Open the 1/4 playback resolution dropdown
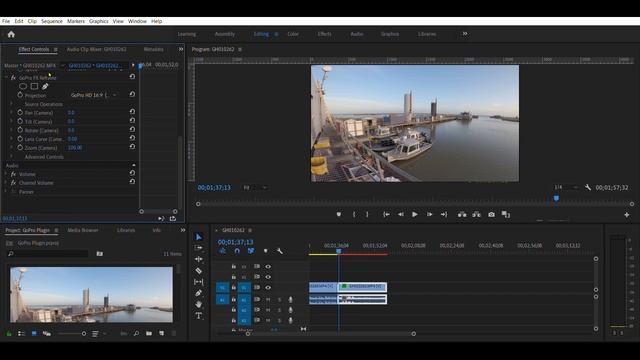 [566, 187]
